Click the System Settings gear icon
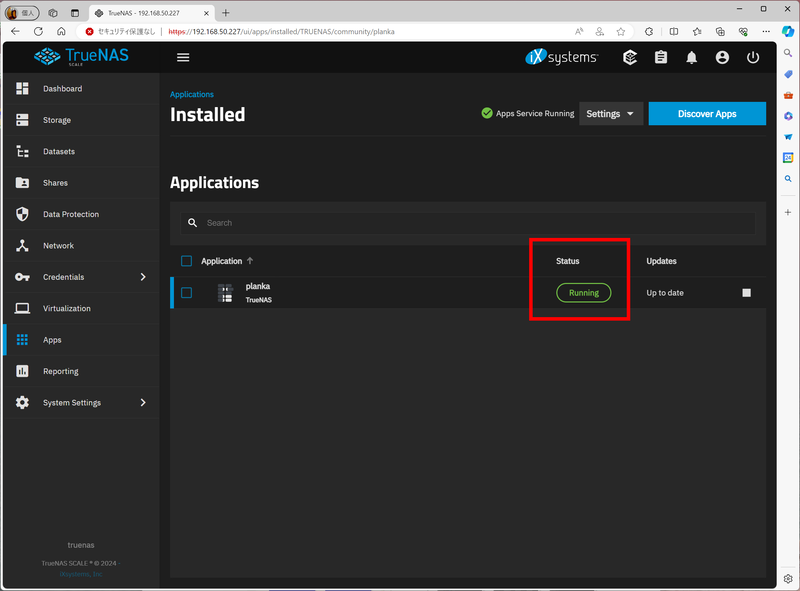Viewport: 800px width, 591px height. pyautogui.click(x=22, y=403)
